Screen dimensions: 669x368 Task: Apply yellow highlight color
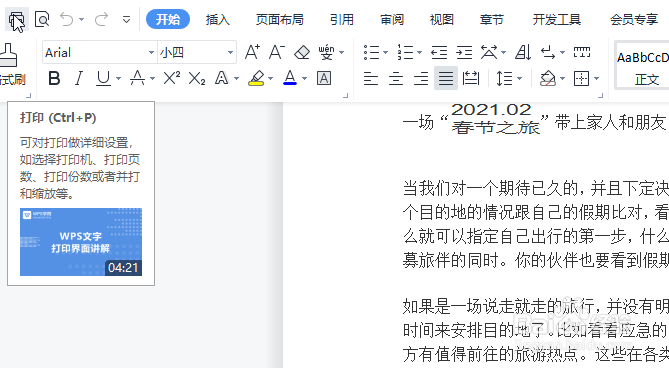pos(256,78)
